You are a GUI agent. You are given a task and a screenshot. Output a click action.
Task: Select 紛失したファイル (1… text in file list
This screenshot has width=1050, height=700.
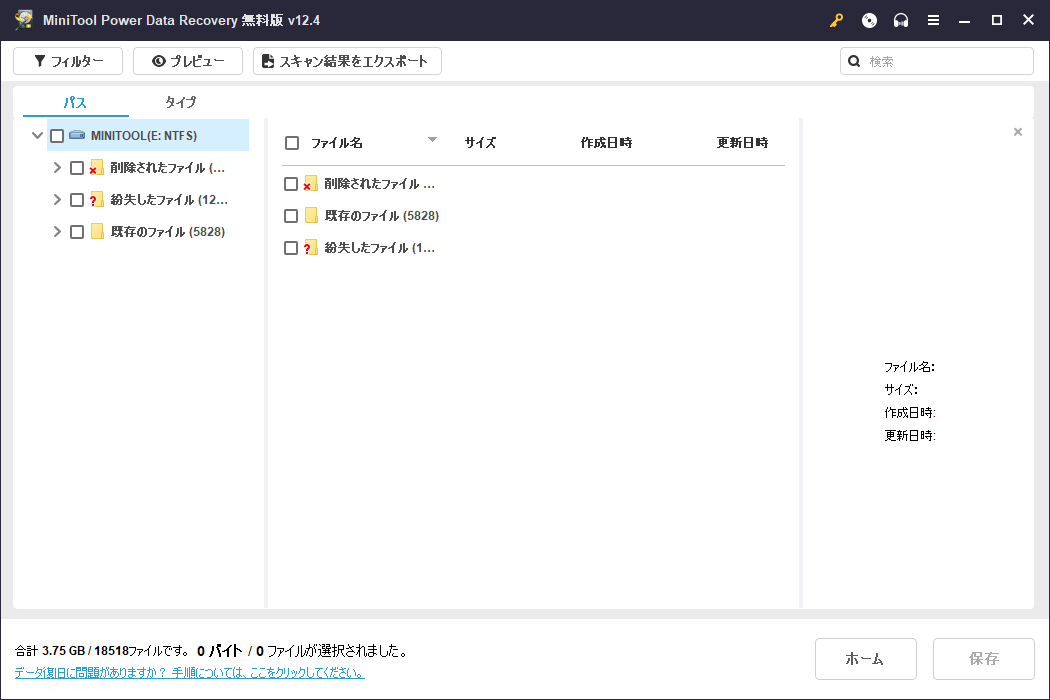380,248
